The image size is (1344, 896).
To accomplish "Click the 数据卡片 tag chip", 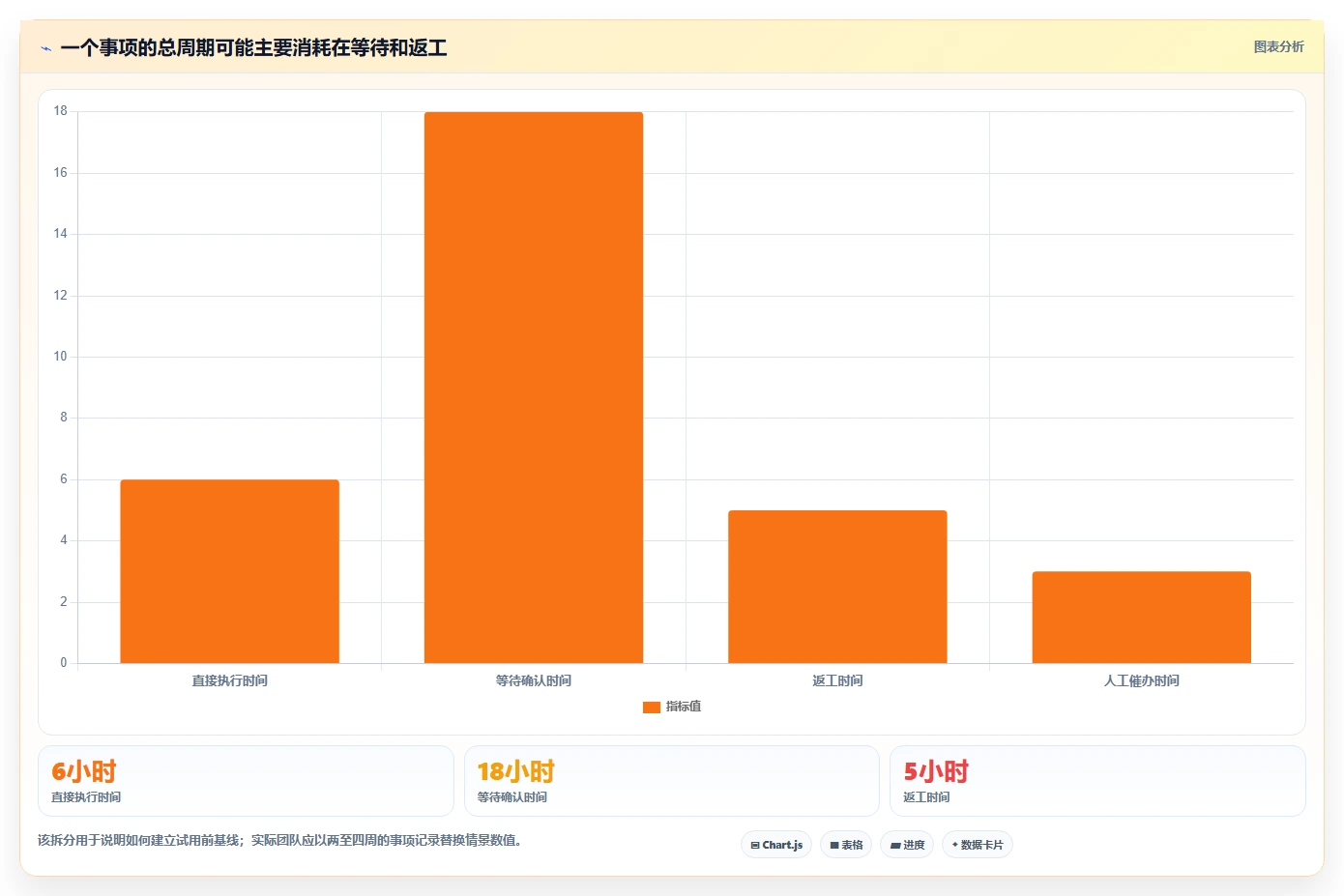I will 978,845.
